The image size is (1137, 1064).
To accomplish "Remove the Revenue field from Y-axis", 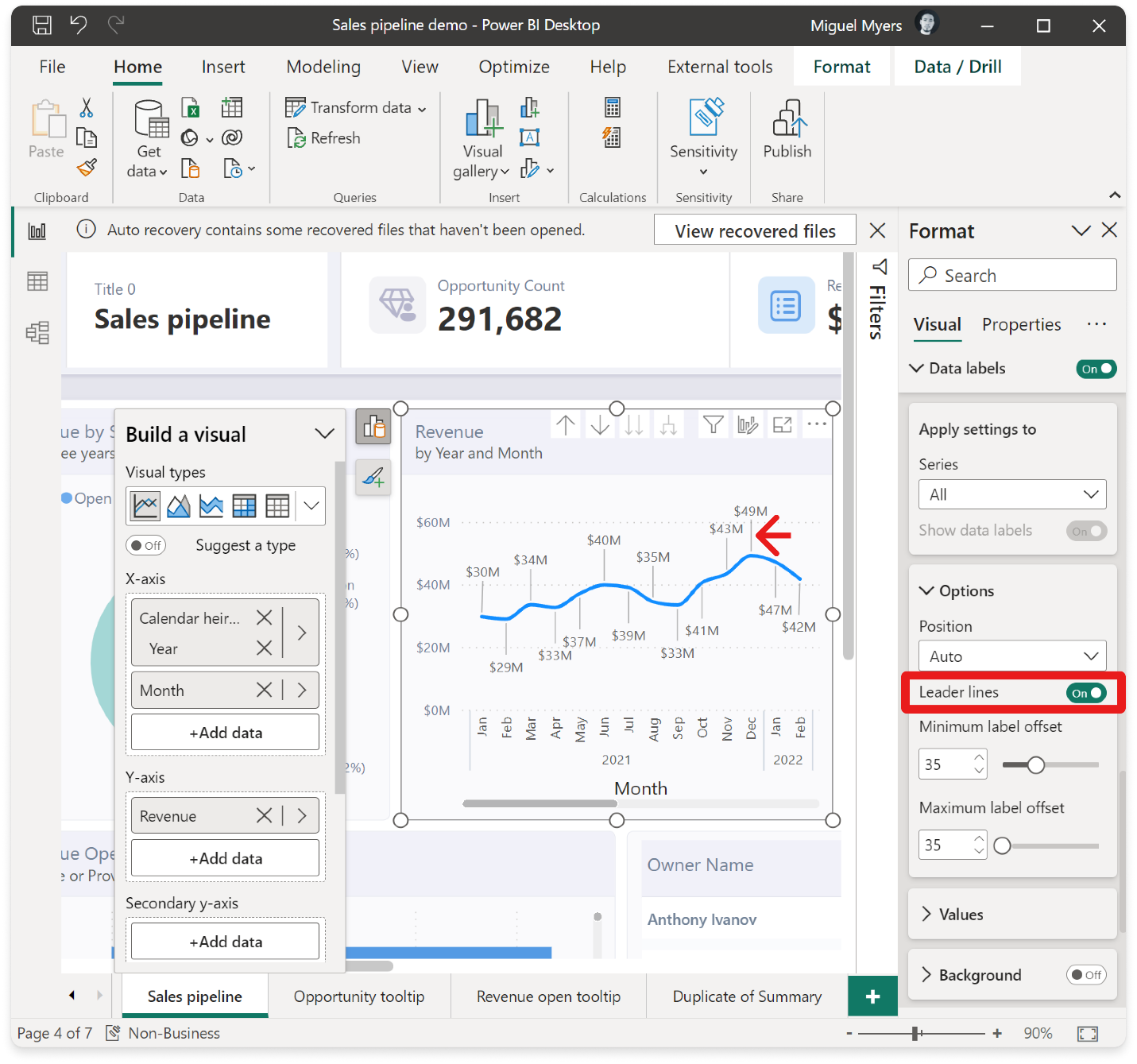I will [x=264, y=815].
